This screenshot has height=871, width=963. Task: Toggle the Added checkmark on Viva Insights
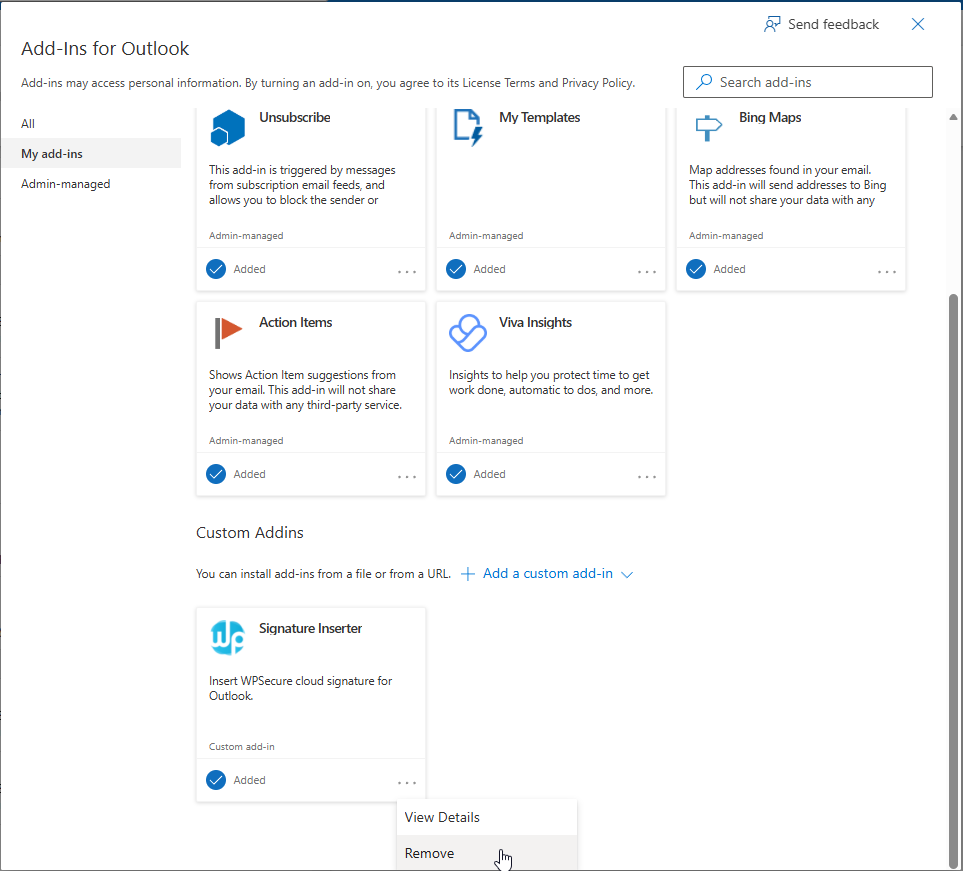coord(456,474)
